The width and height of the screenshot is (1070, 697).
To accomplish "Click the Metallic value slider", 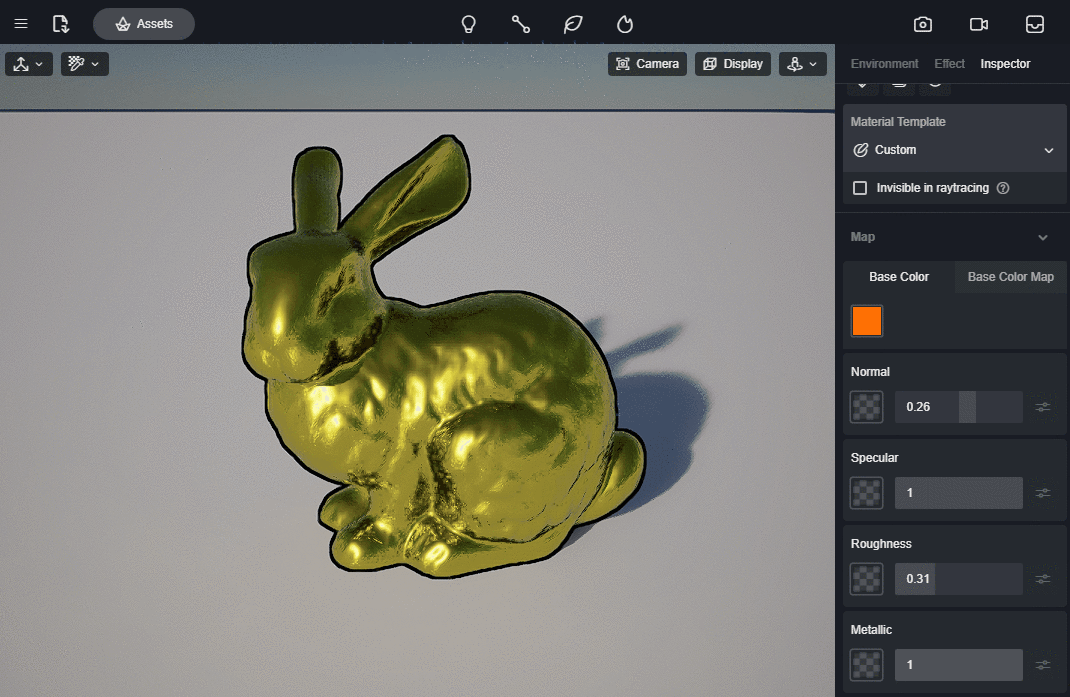I will click(x=959, y=665).
